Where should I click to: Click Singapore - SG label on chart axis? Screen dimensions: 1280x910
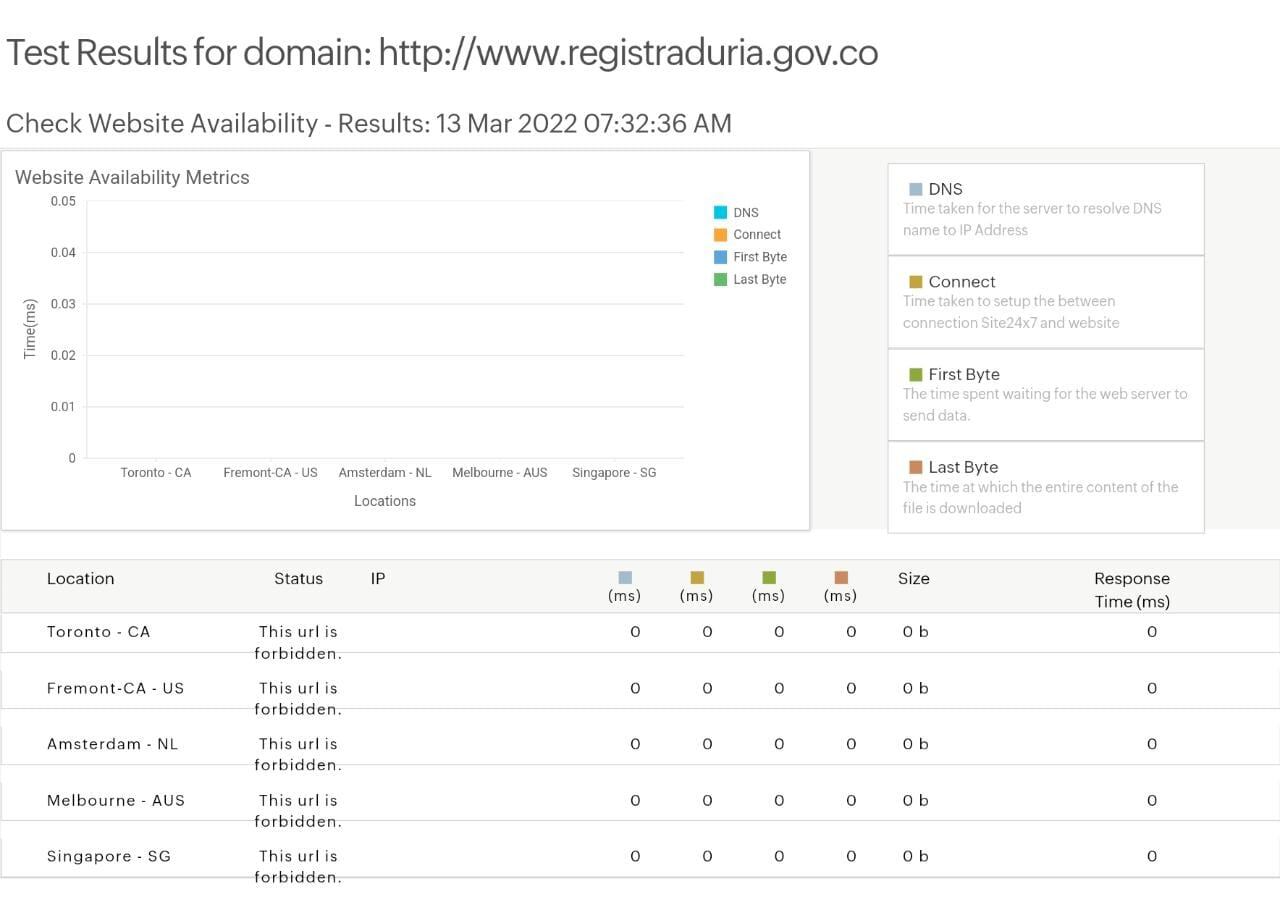pos(614,473)
